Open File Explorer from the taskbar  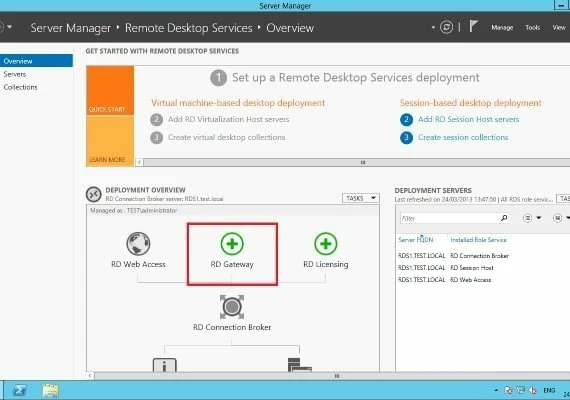click(51, 391)
